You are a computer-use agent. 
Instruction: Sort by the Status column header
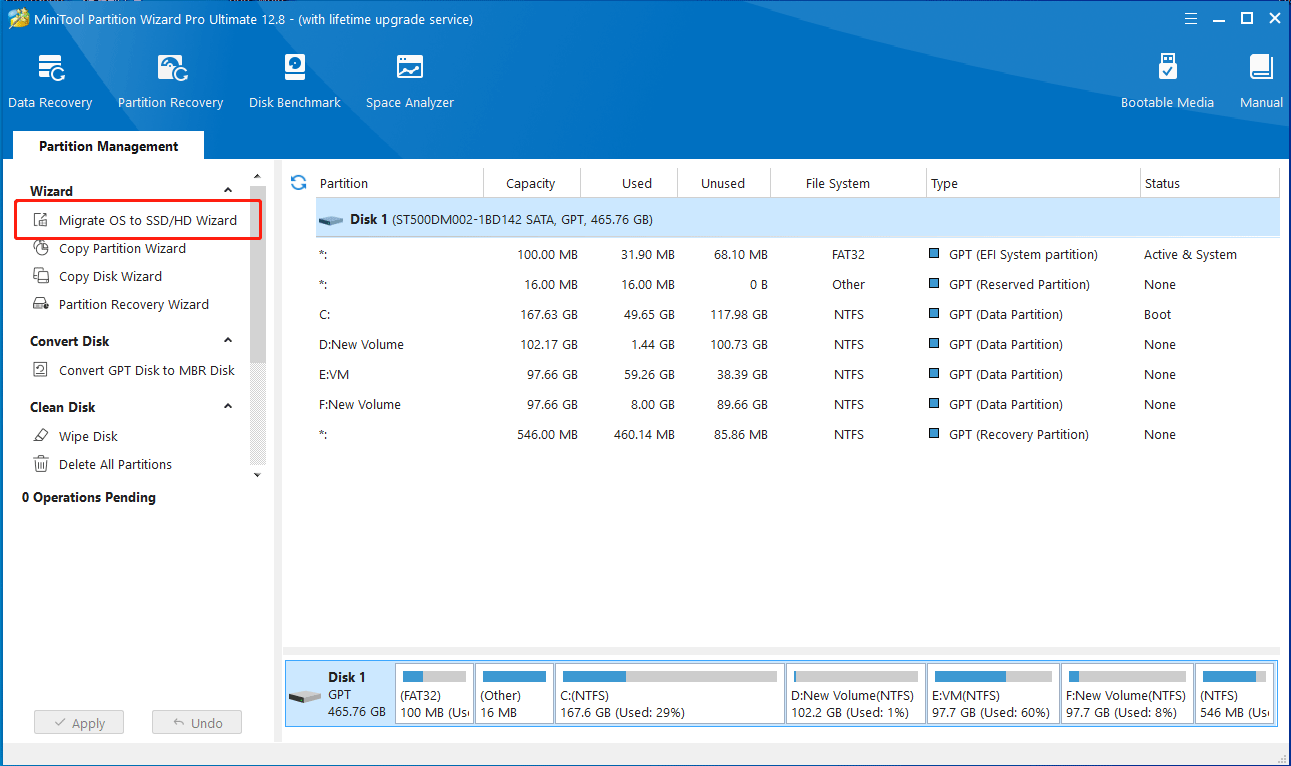[1210, 183]
